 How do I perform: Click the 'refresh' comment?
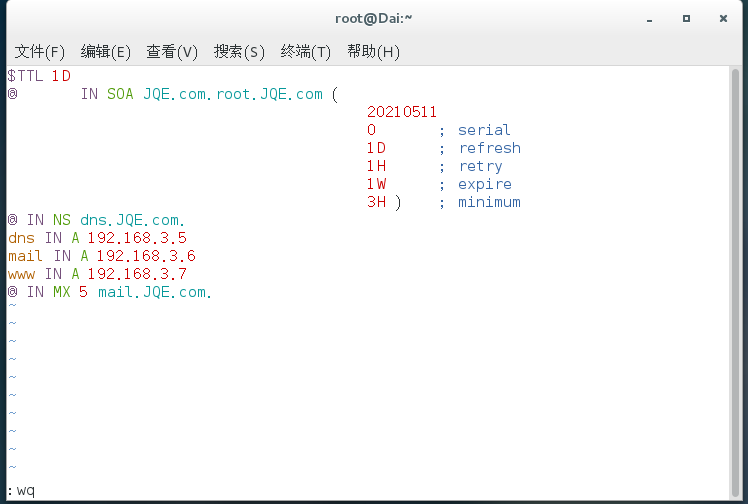pyautogui.click(x=489, y=148)
